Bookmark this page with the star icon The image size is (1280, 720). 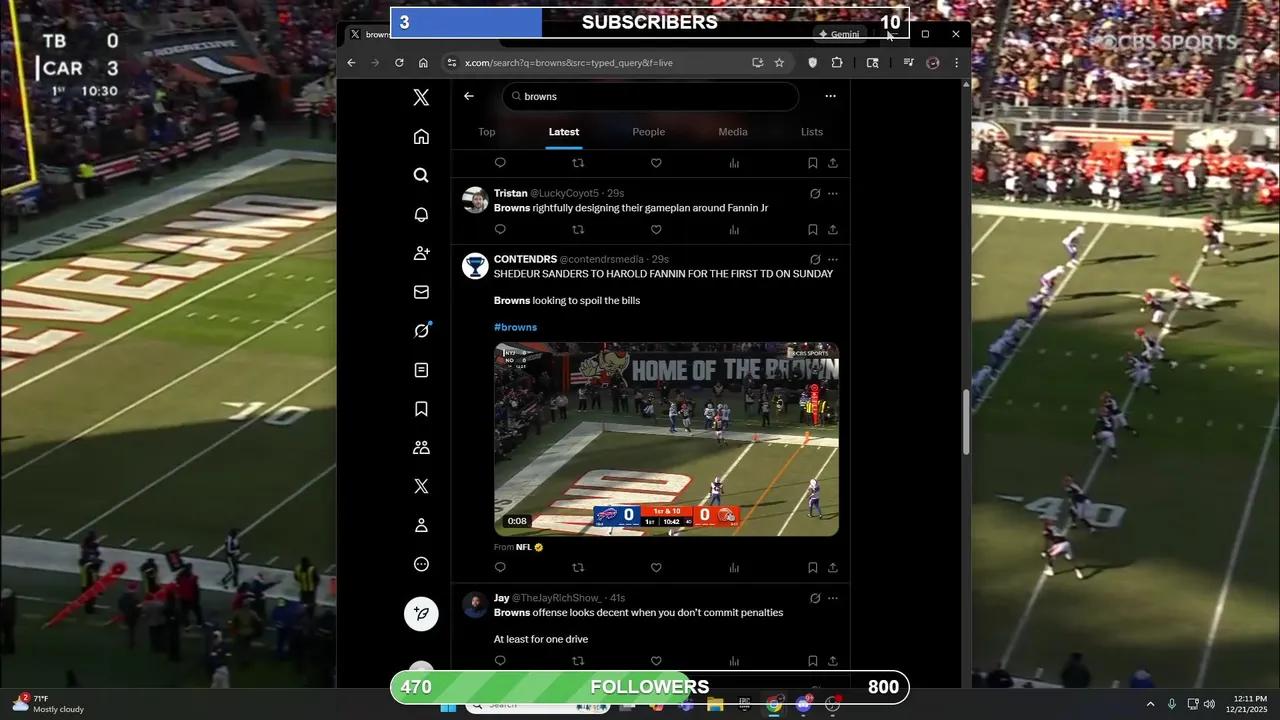pyautogui.click(x=779, y=62)
